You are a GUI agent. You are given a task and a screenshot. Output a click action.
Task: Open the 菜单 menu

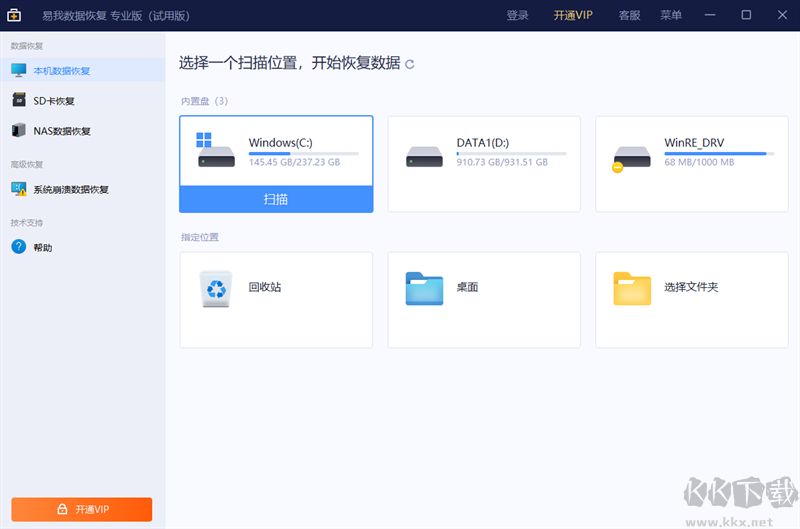[x=671, y=15]
